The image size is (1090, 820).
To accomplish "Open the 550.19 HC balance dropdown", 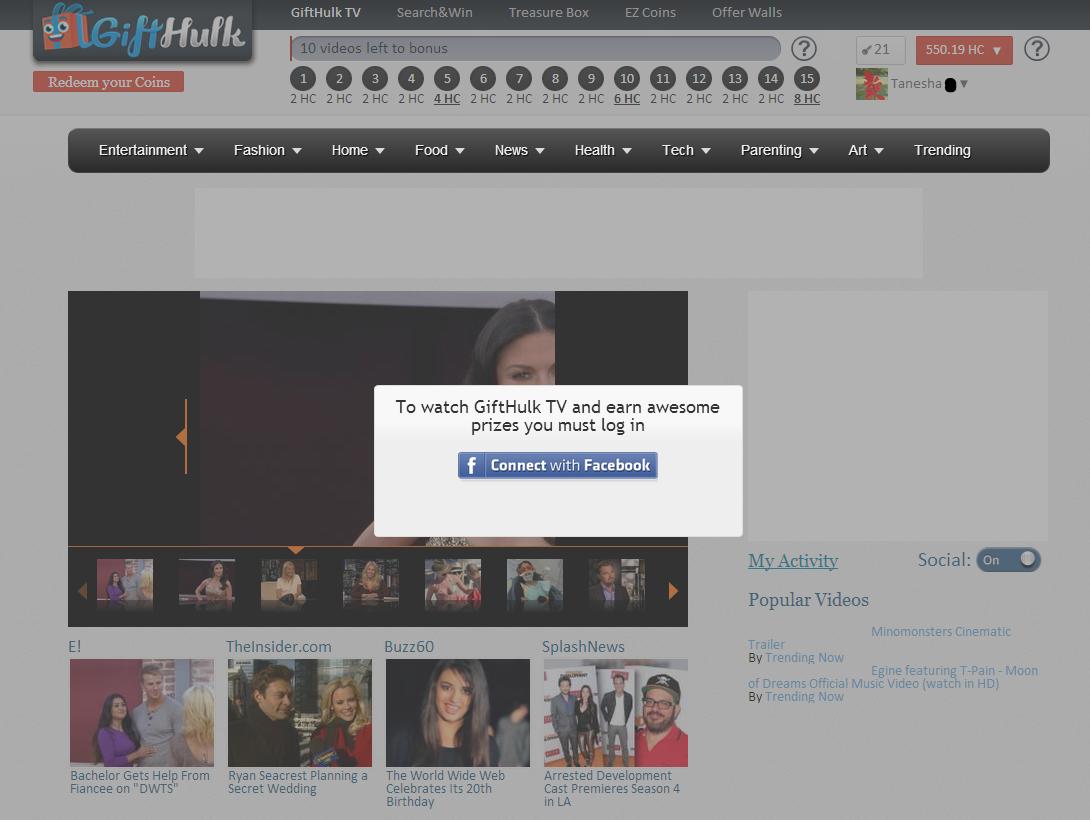I will tap(964, 50).
